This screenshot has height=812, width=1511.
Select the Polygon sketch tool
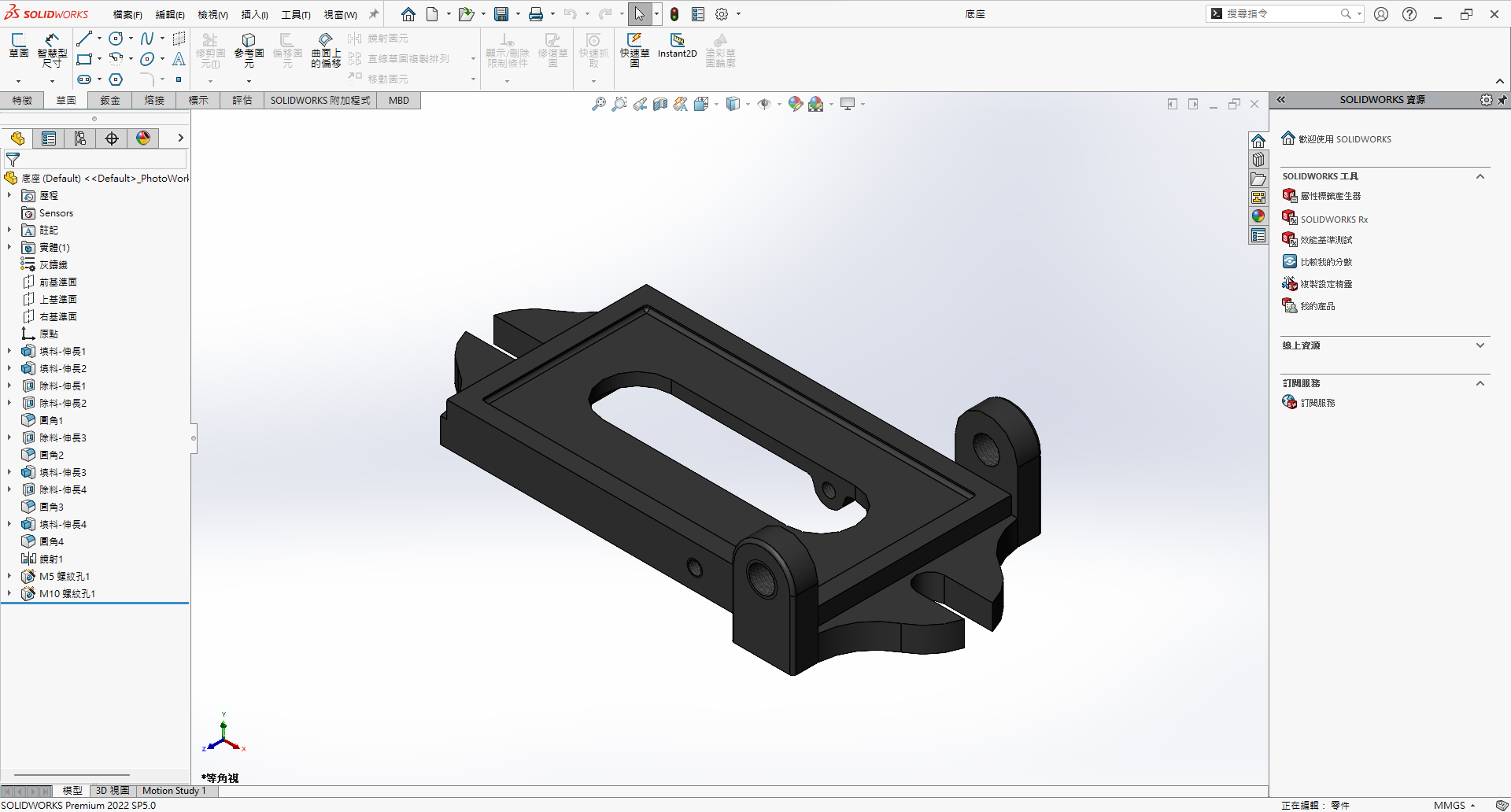(116, 79)
